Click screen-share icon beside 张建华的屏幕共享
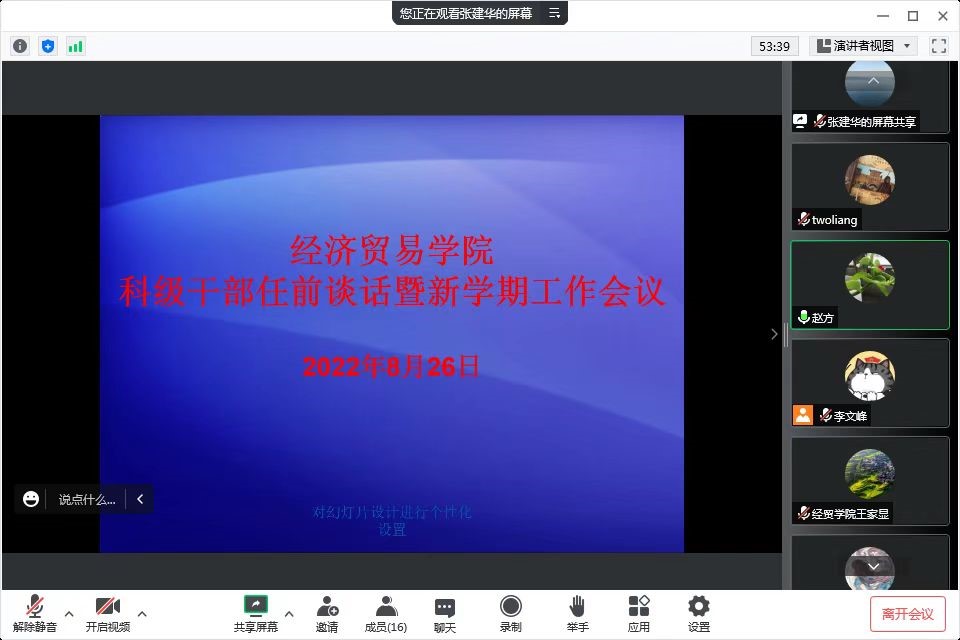 (x=800, y=121)
